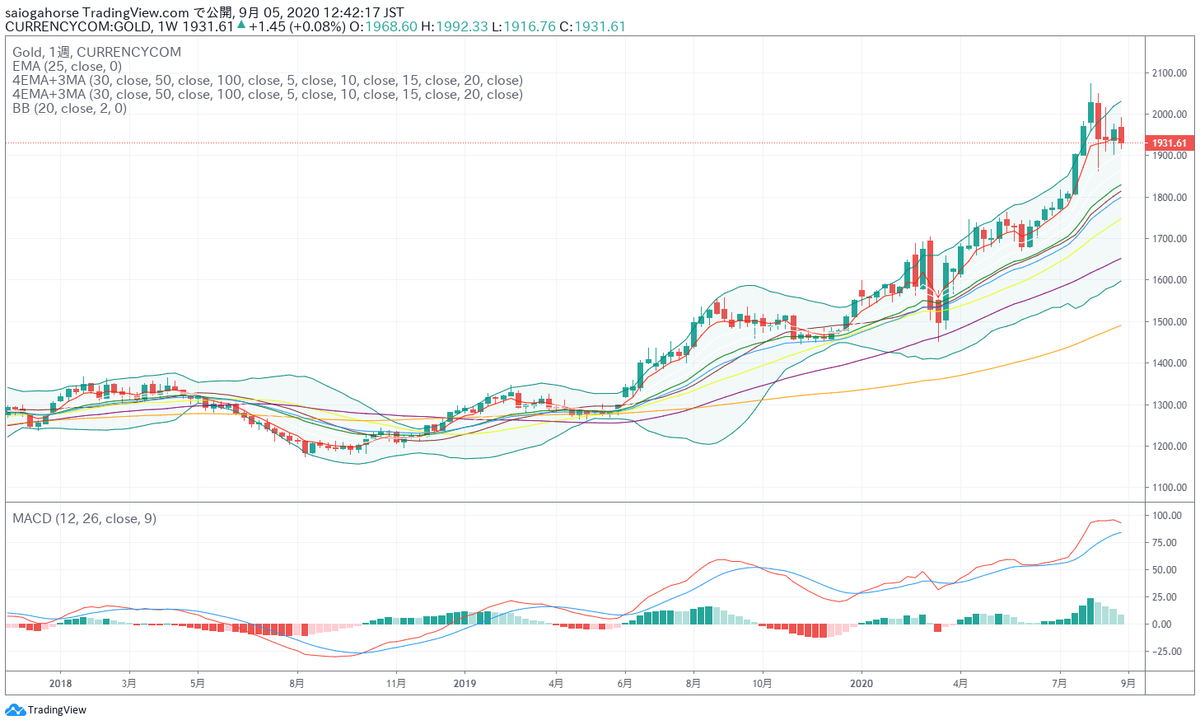Click the TradingView cloud logo icon
The width and height of the screenshot is (1200, 725).
15,709
